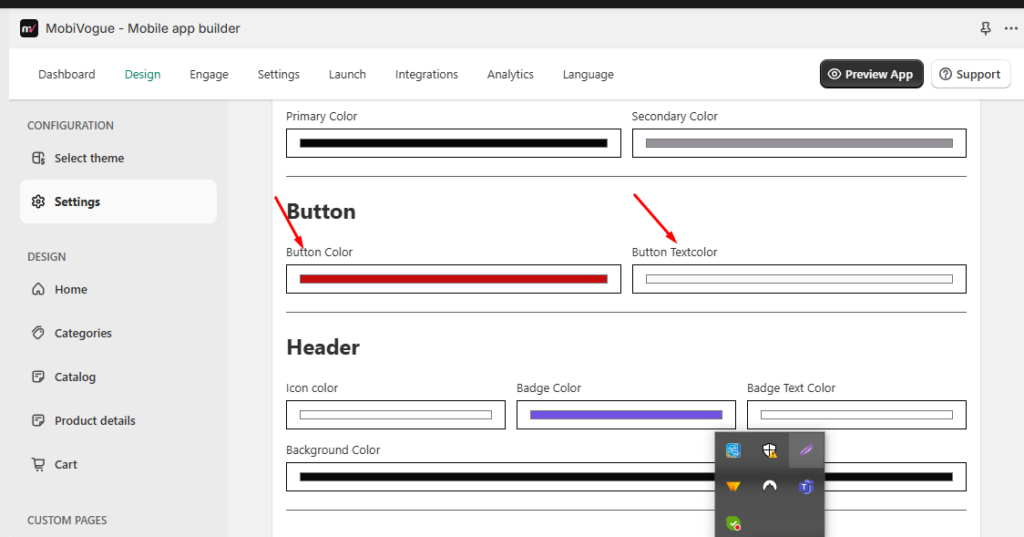This screenshot has height=537, width=1024.
Task: Click the green checkmark tray icon
Action: [x=733, y=523]
